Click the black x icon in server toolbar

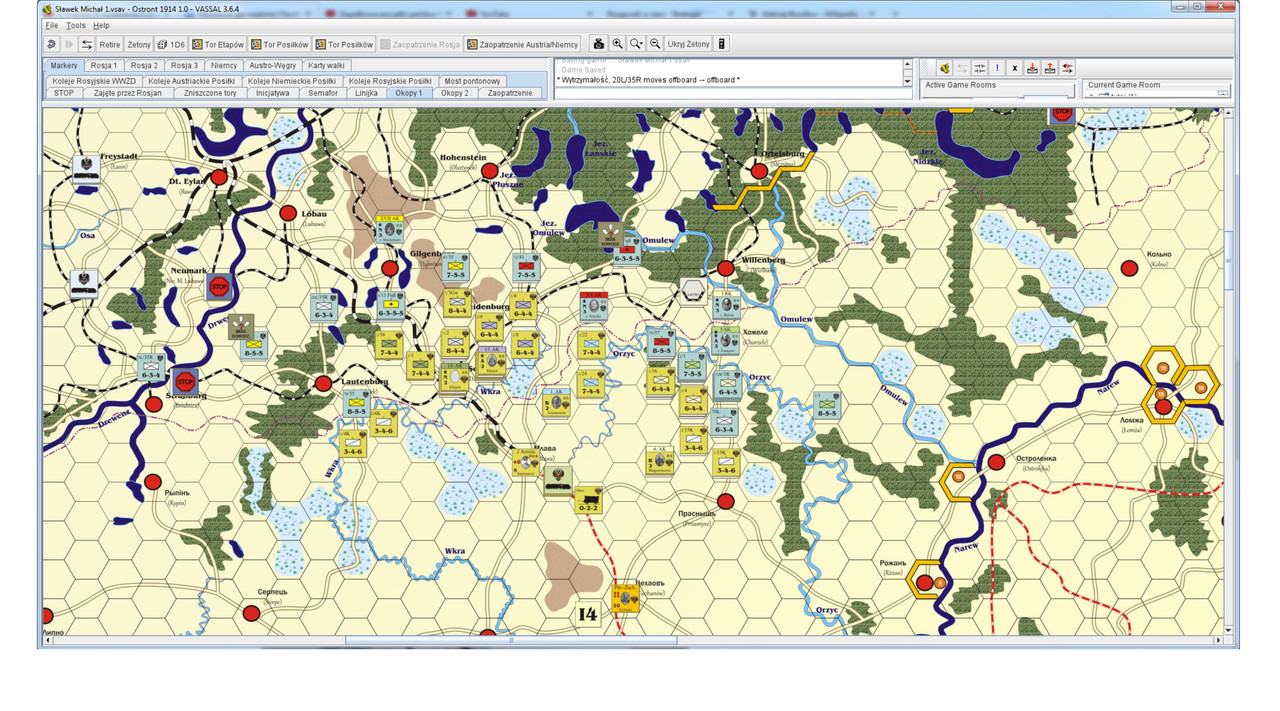[1014, 68]
